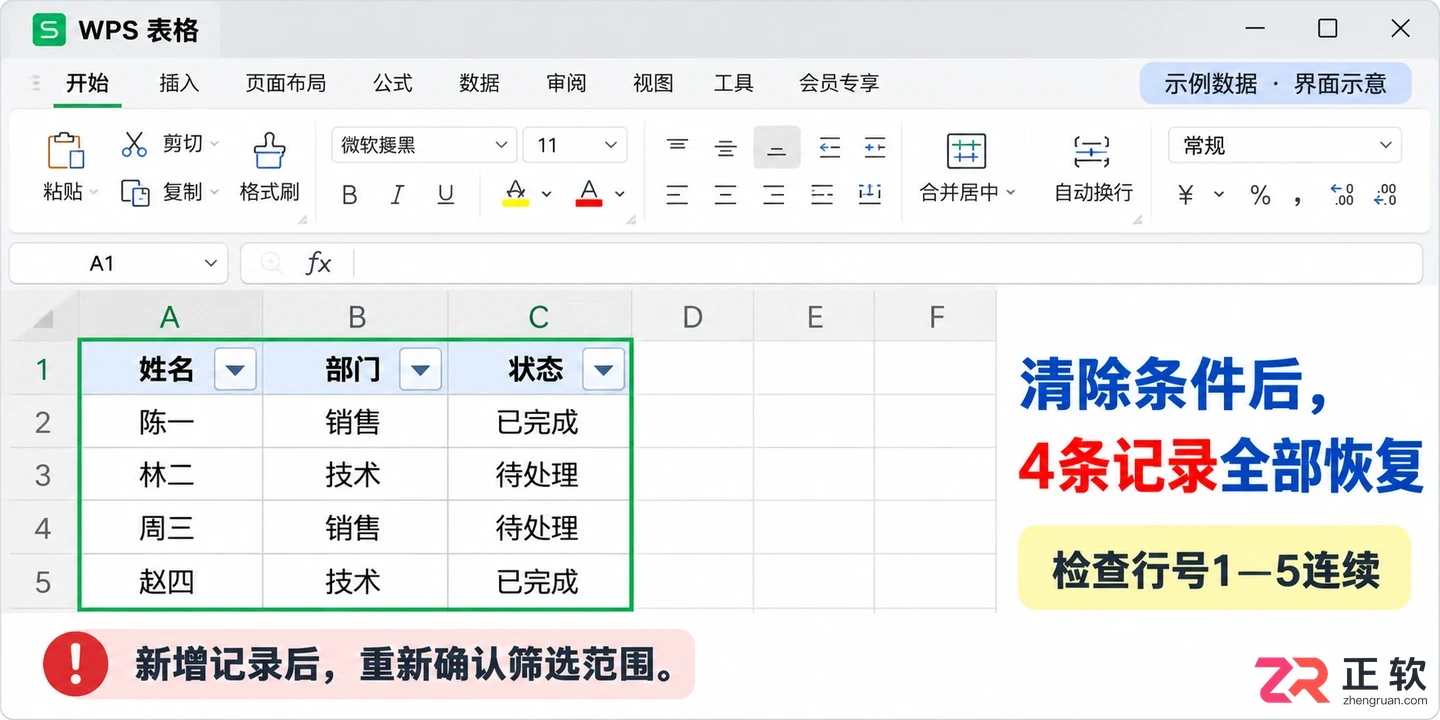1440x720 pixels.
Task: Click the Paste clipboard icon
Action: click(66, 150)
